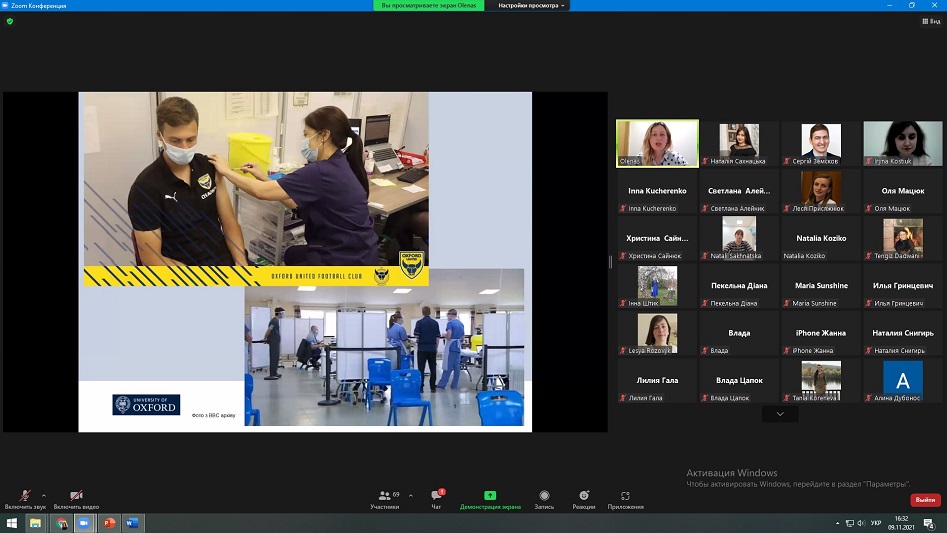Click Демонстрация экрана share screen icon
The height and width of the screenshot is (533, 947).
click(490, 498)
